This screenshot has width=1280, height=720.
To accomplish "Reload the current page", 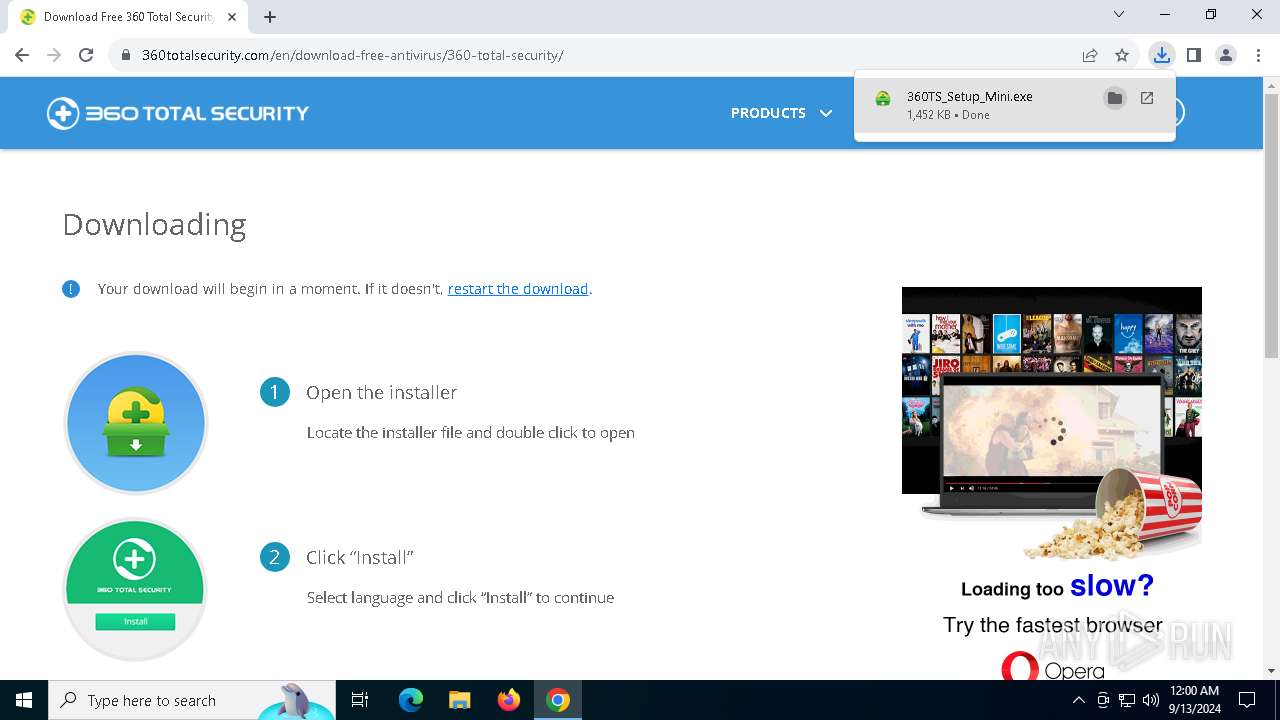I will [x=86, y=55].
